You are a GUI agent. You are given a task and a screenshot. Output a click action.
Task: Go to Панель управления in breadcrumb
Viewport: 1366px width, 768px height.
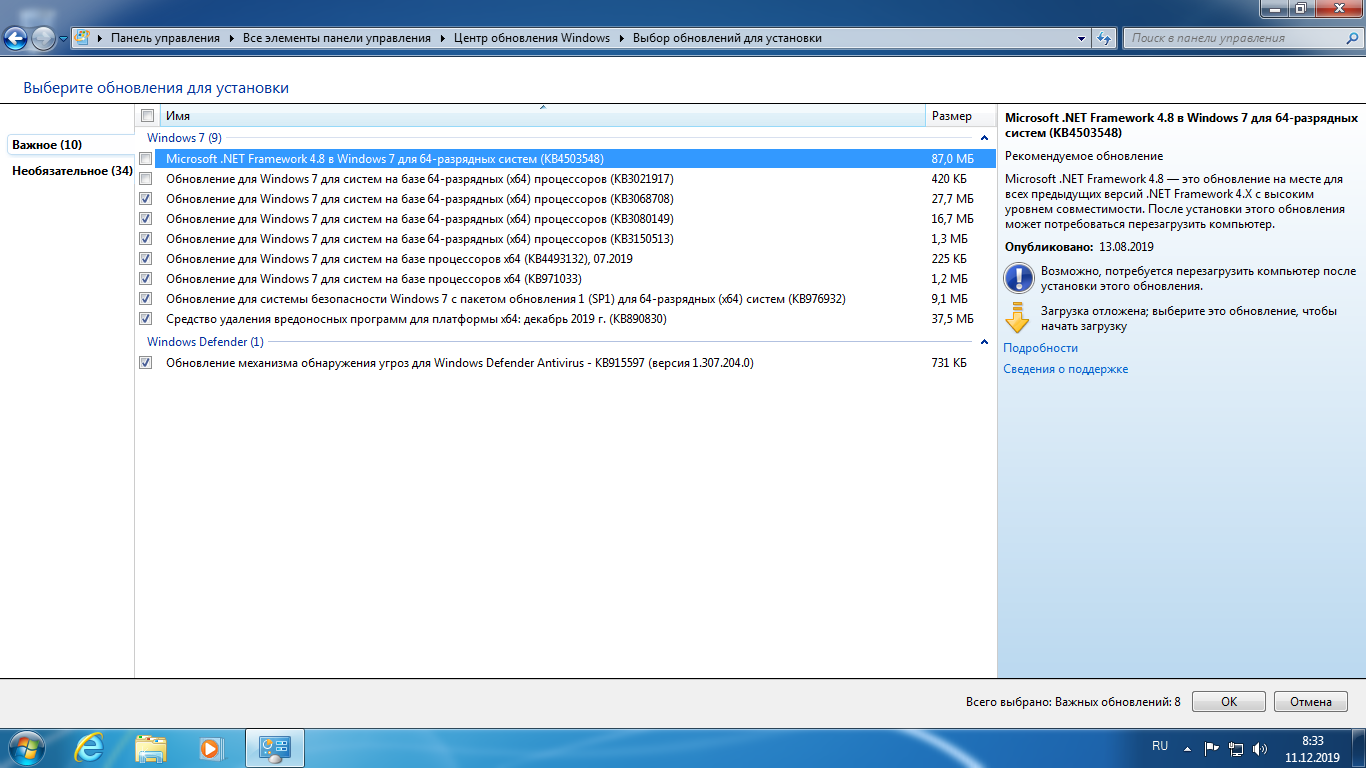tap(165, 38)
